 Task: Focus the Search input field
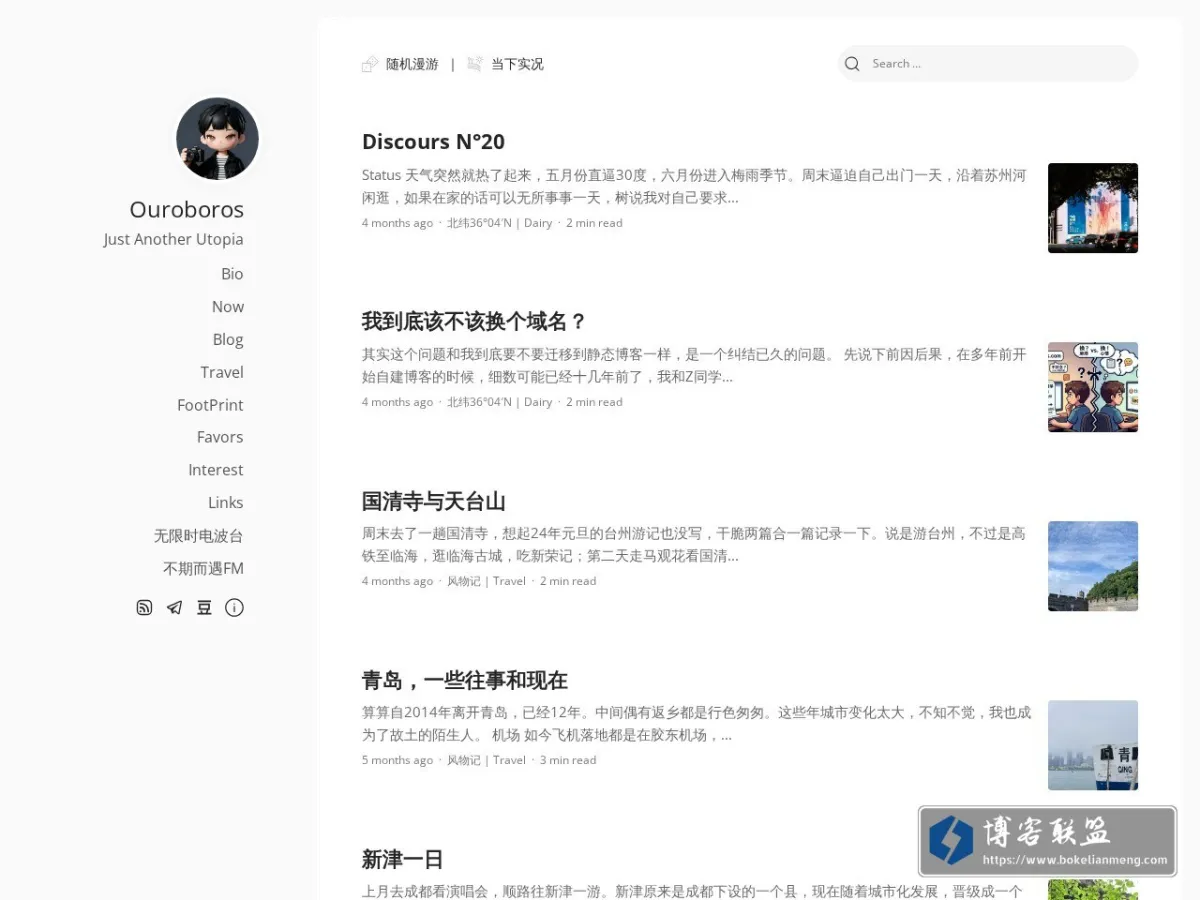988,64
